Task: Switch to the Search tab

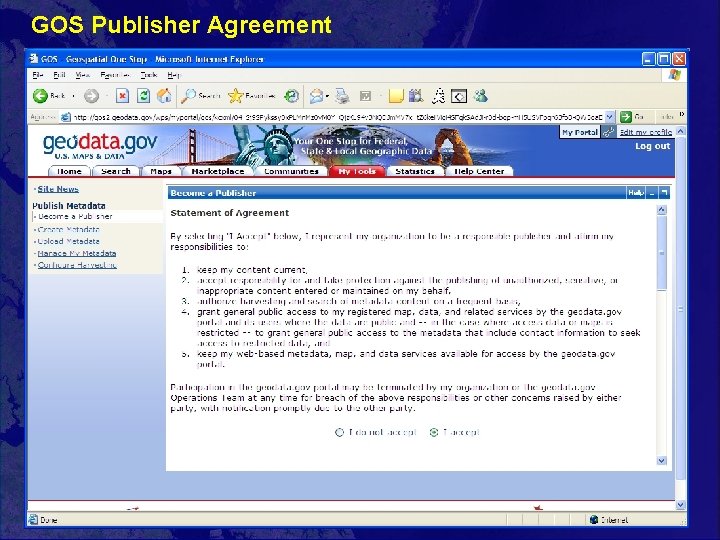Action: click(x=116, y=171)
